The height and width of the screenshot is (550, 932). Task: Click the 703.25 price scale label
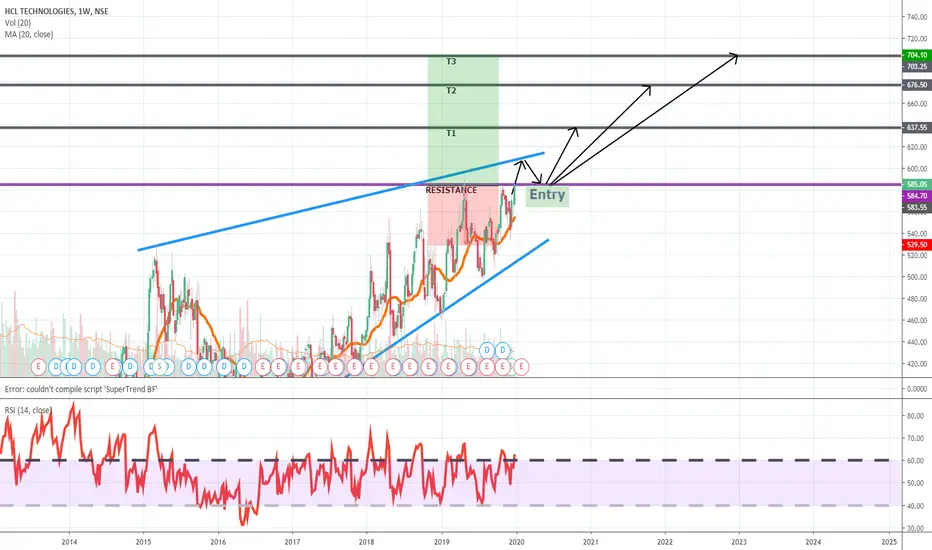pos(917,67)
